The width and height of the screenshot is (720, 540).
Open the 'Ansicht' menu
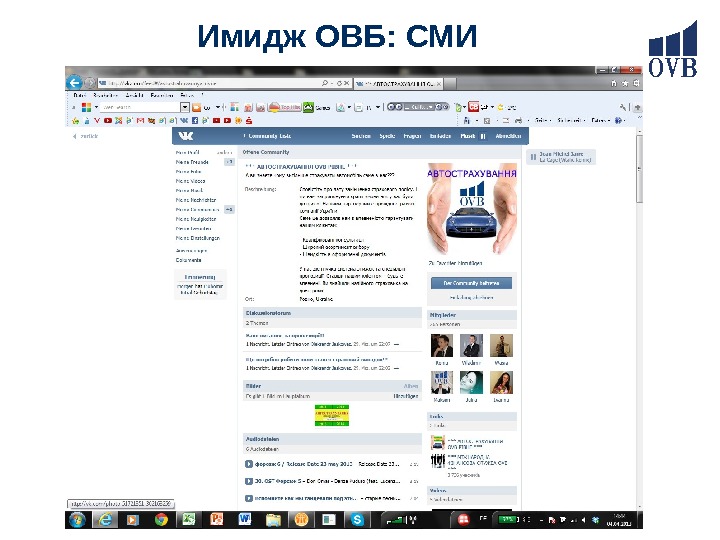tap(135, 96)
